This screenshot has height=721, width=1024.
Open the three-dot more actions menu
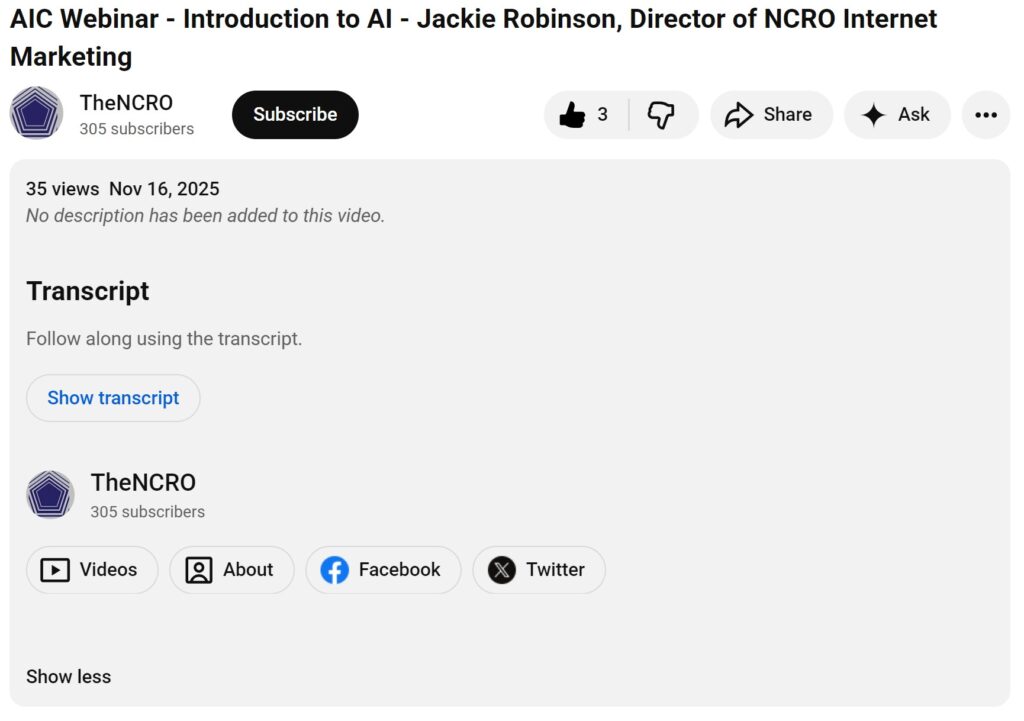(986, 115)
